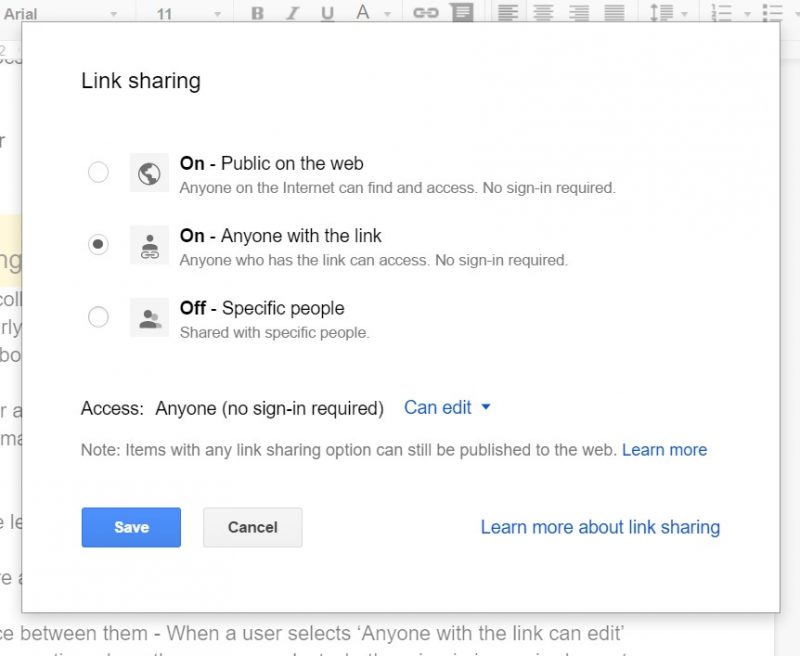
Task: Expand the text color dropdown arrow
Action: [387, 14]
